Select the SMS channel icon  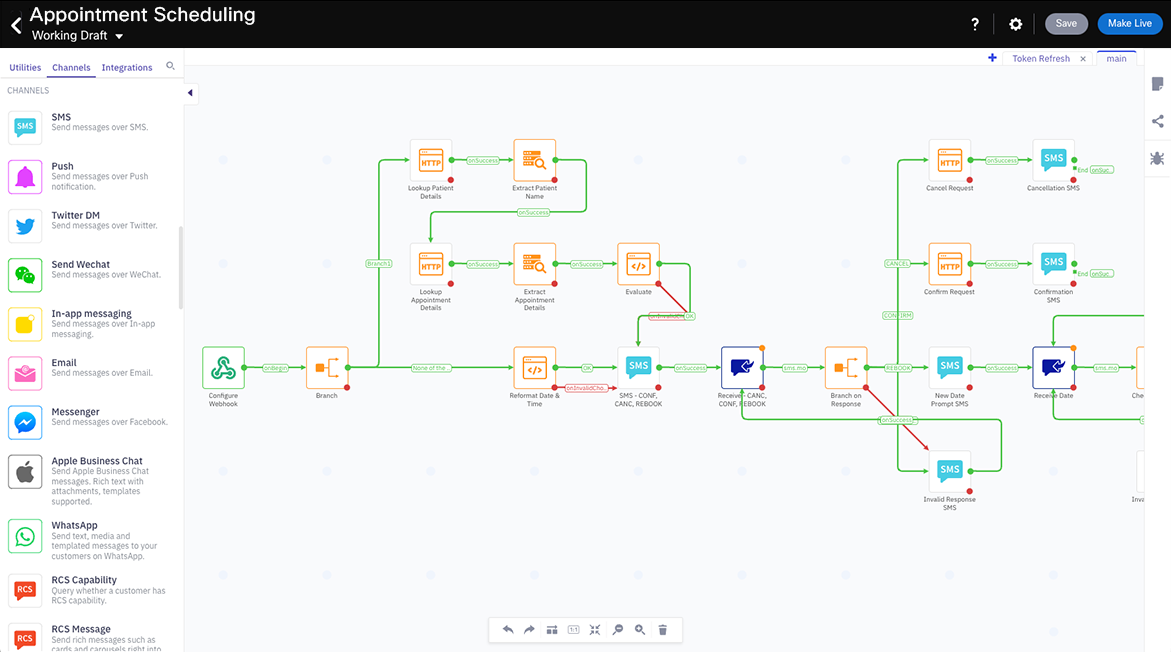(25, 127)
